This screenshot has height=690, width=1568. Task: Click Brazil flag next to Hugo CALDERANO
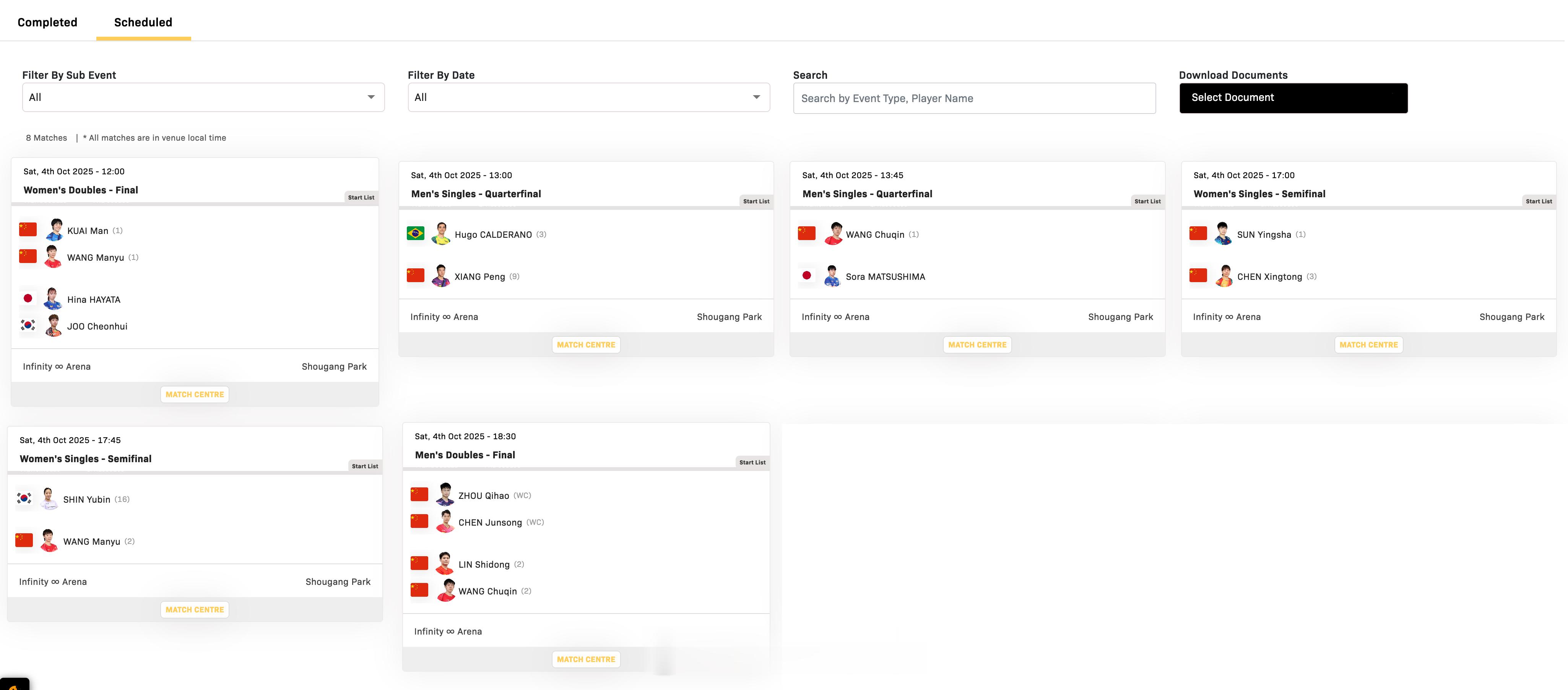click(x=415, y=234)
